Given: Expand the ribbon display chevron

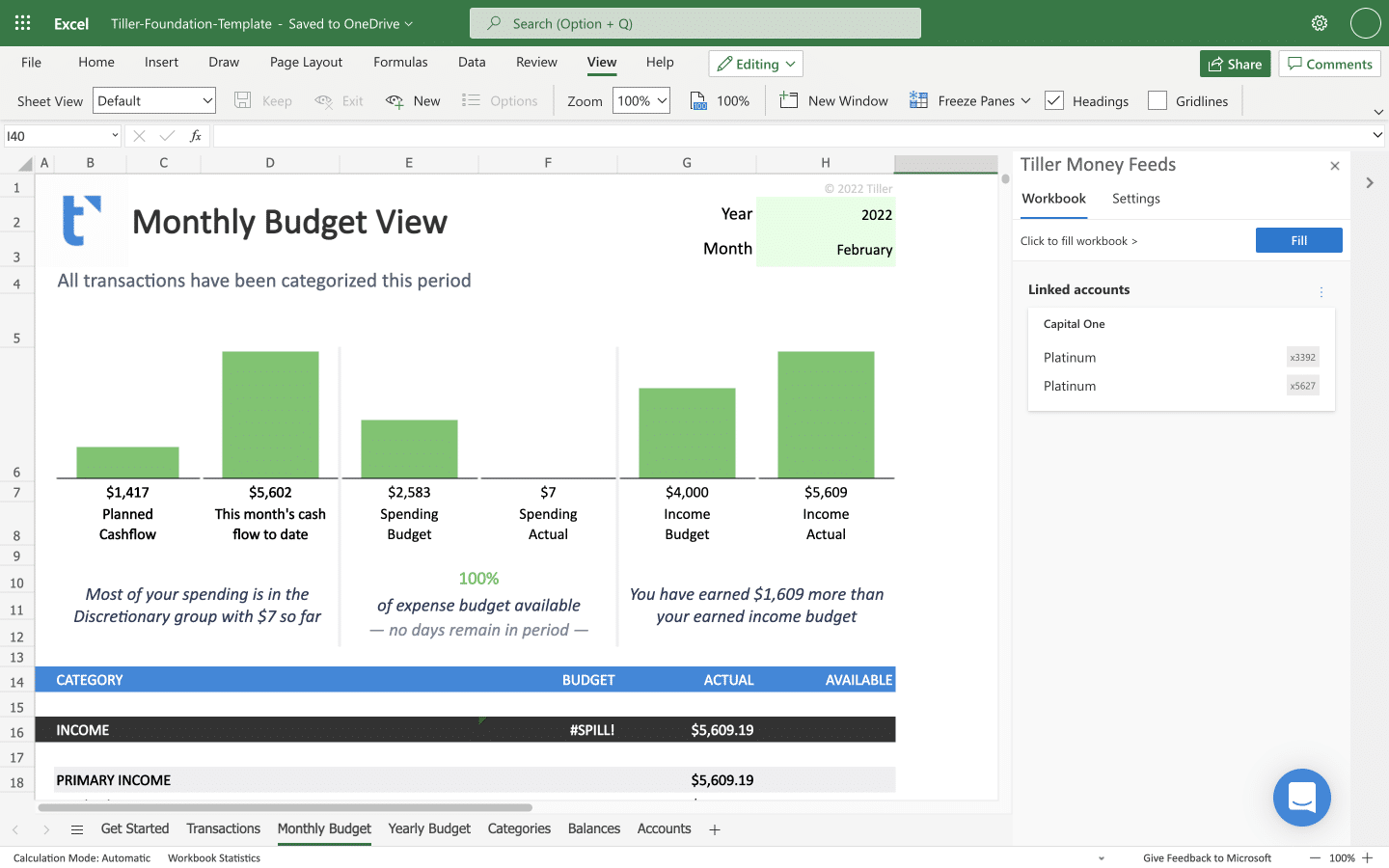Looking at the screenshot, I should (1377, 112).
